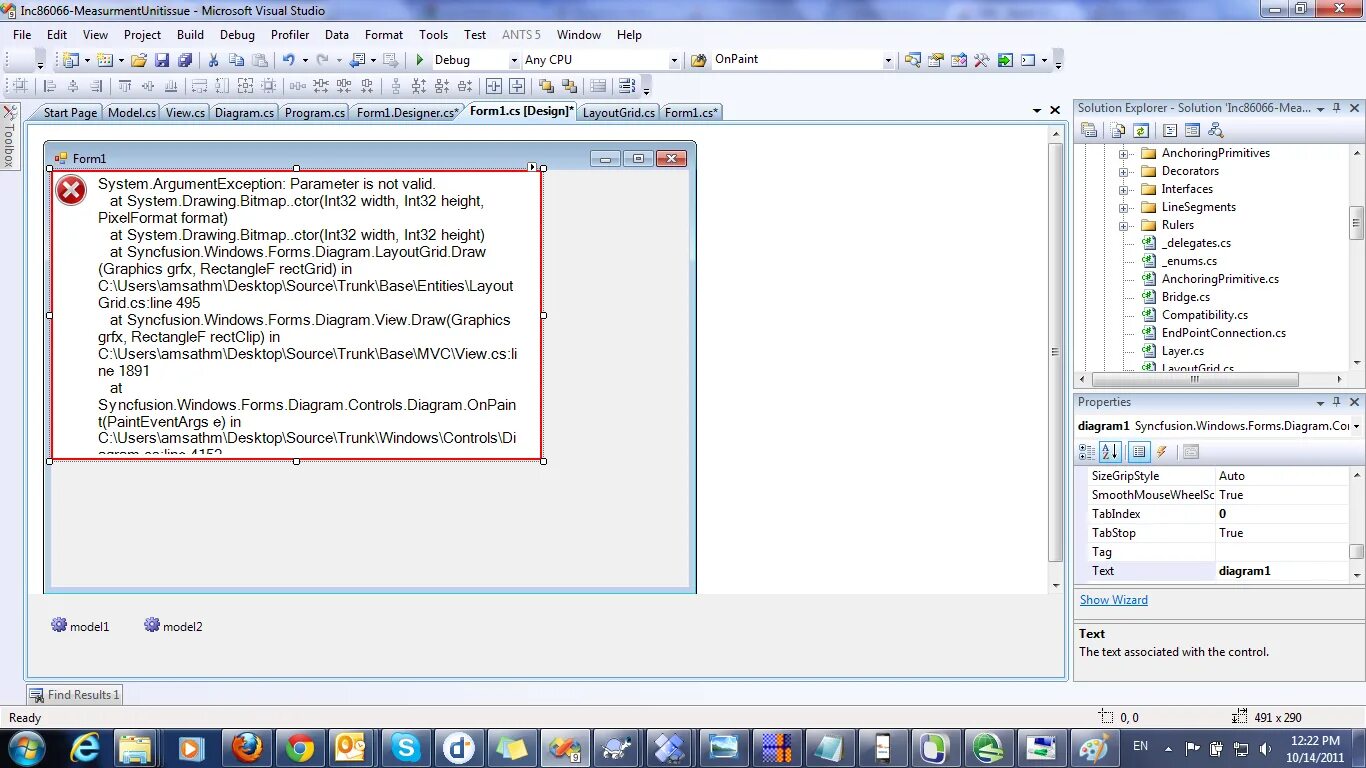Switch to the LayoutGrid.cs tab

618,112
